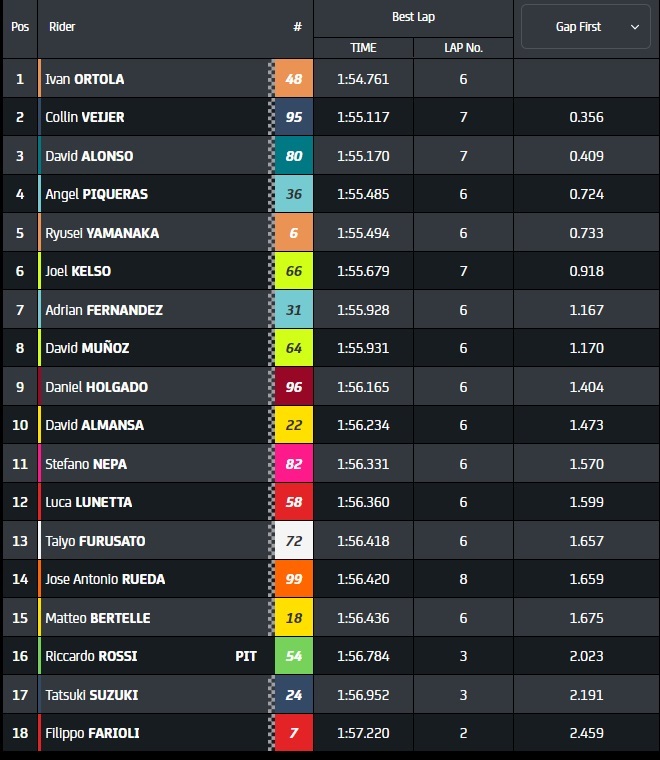660x760 pixels.
Task: Click the pink number 82 badge
Action: click(x=294, y=464)
